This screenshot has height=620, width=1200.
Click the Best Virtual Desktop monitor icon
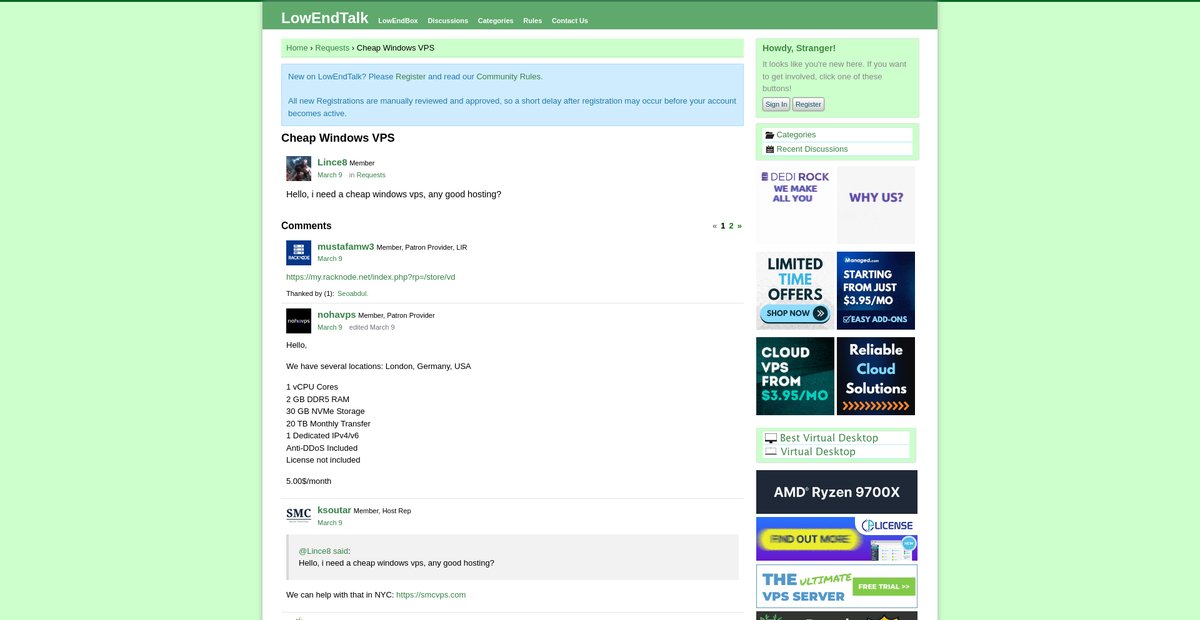click(x=771, y=438)
